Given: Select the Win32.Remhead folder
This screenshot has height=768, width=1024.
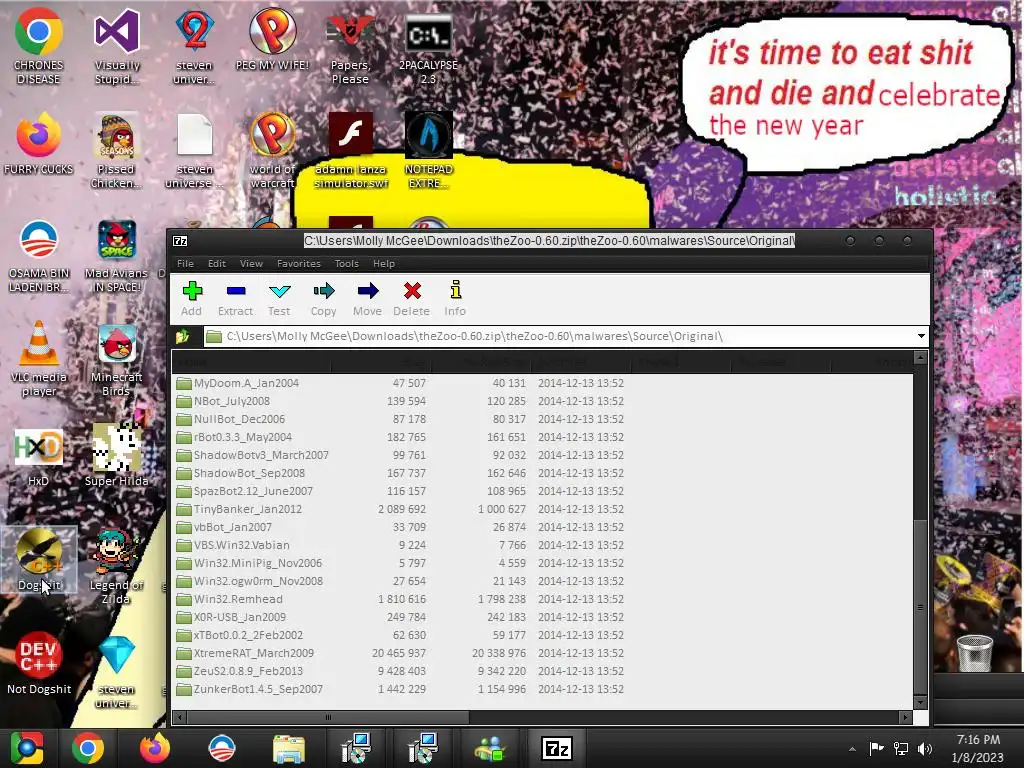Looking at the screenshot, I should click(x=229, y=599).
